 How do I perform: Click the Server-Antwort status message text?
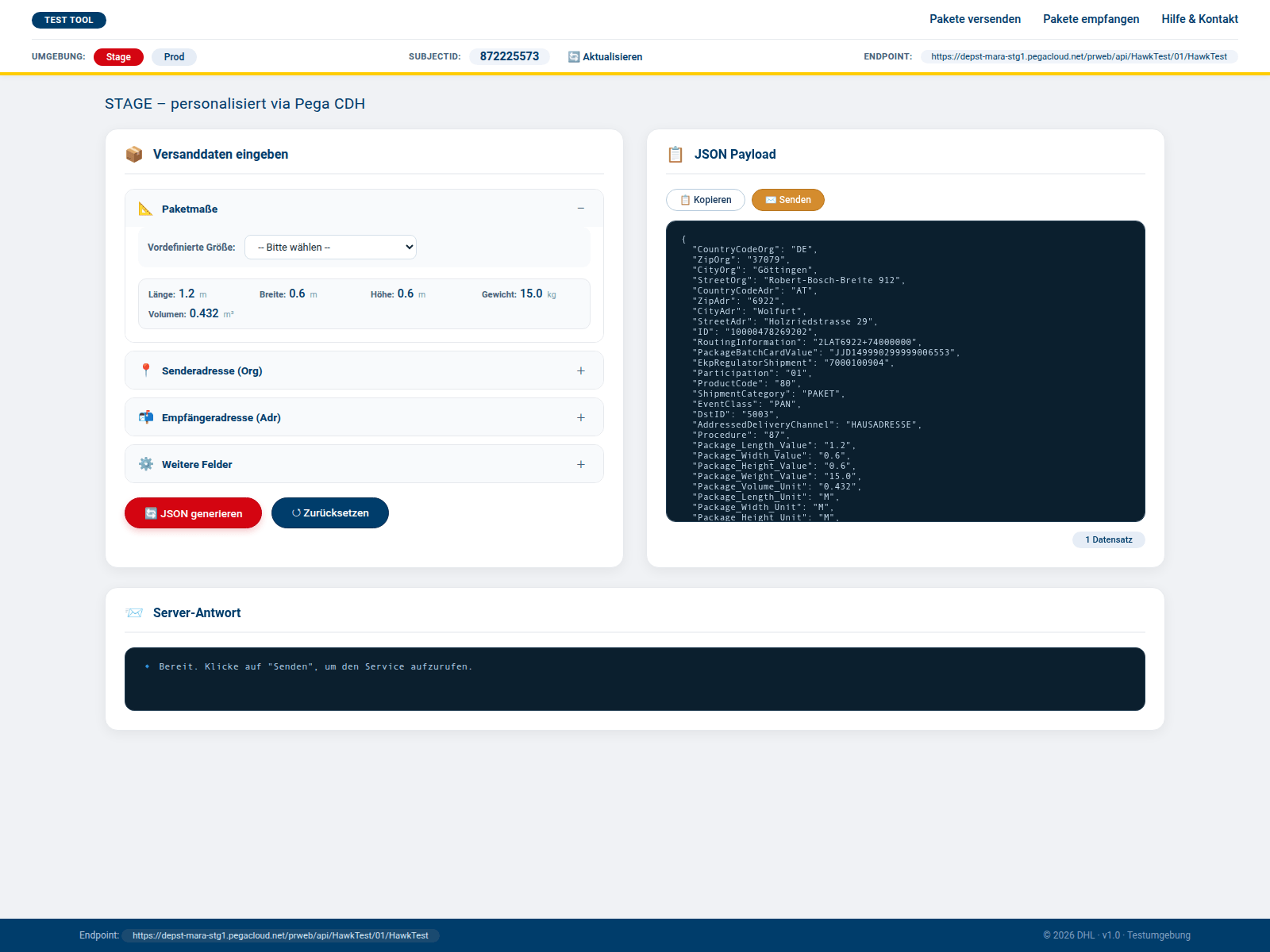315,666
